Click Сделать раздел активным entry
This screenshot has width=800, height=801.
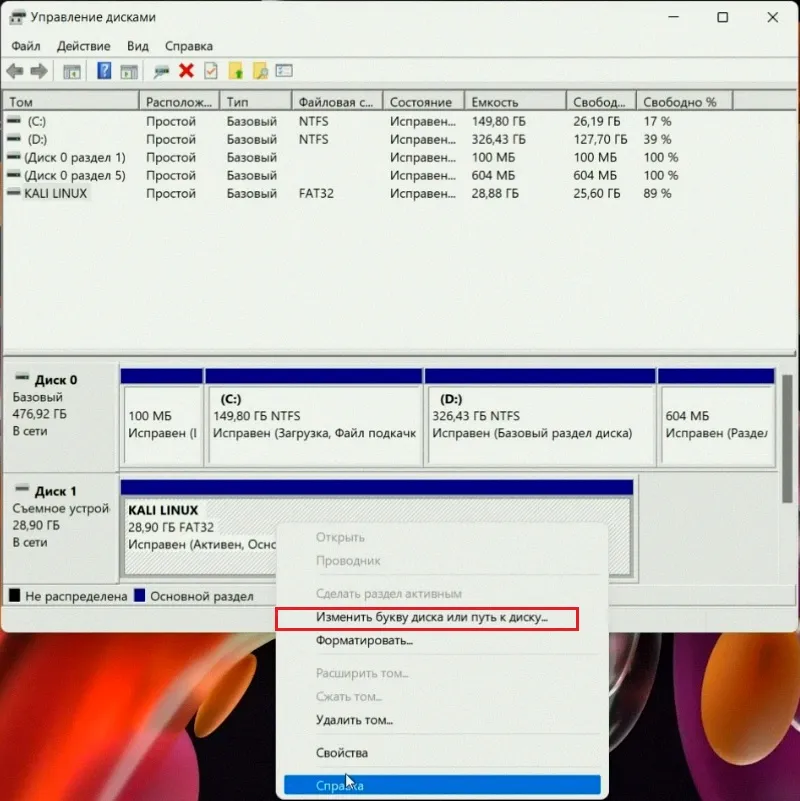tap(442, 594)
